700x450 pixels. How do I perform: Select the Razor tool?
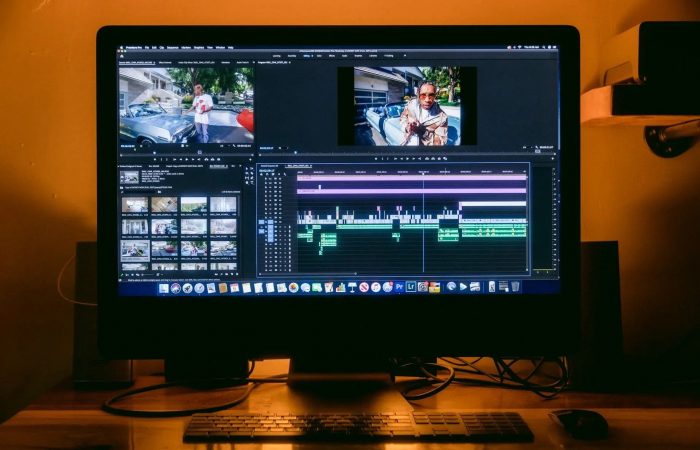coord(252,173)
